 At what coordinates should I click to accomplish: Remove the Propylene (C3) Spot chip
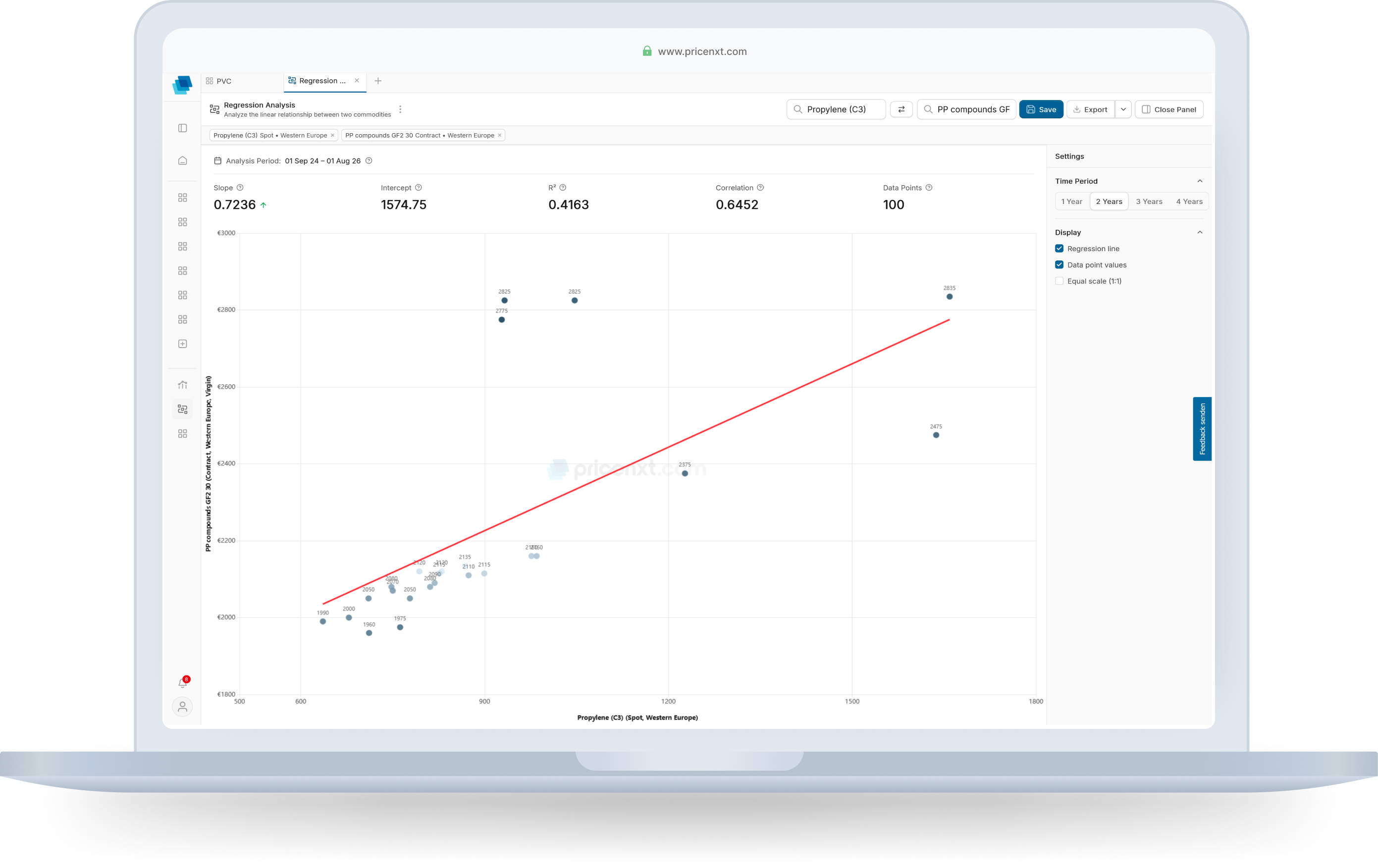[x=332, y=136]
